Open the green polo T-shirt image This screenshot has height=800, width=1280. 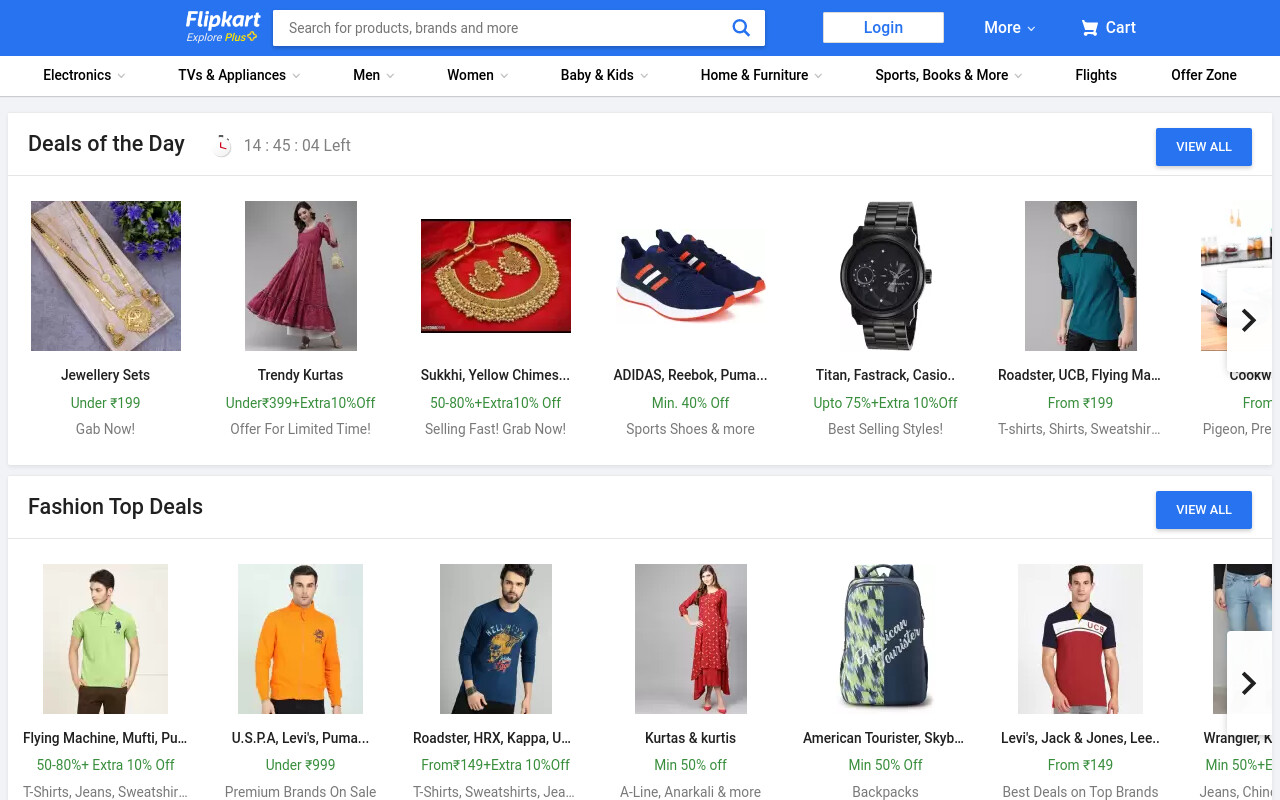pyautogui.click(x=106, y=639)
